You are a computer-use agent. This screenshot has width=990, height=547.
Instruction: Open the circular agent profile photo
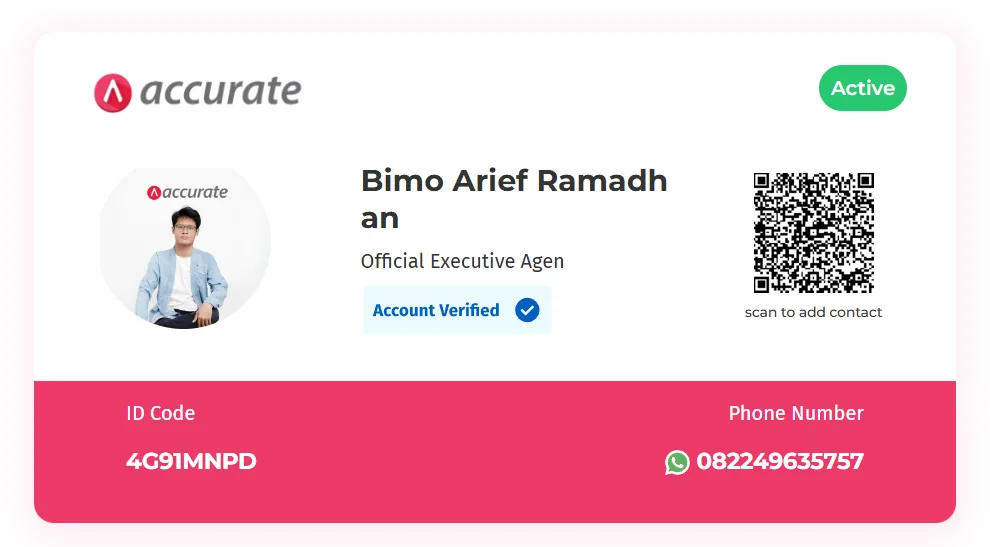click(185, 247)
